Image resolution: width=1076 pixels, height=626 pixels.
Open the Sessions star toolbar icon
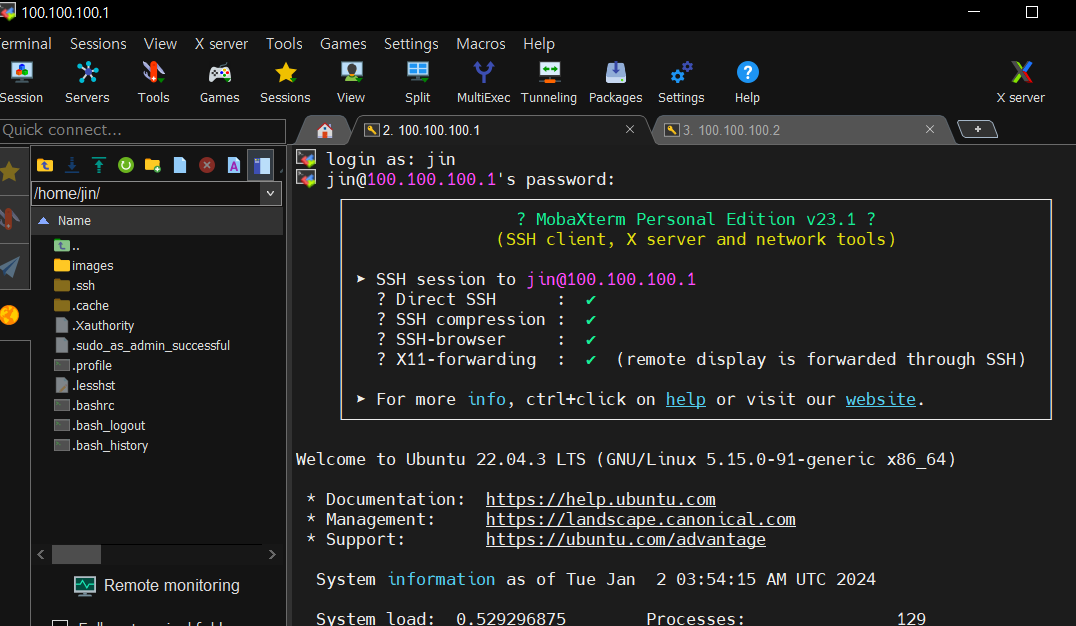[285, 82]
